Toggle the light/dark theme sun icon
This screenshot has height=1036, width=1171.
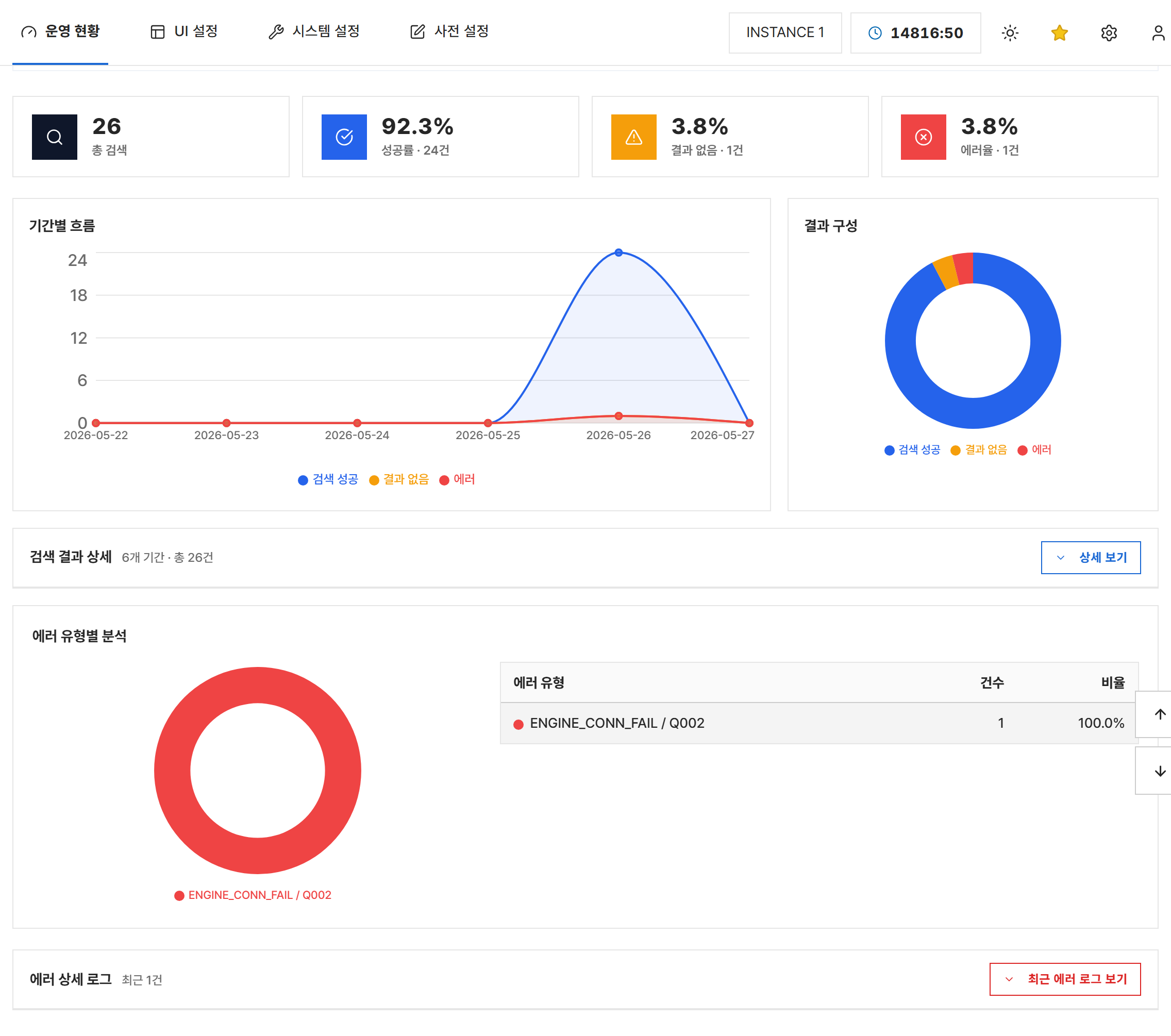click(1010, 32)
